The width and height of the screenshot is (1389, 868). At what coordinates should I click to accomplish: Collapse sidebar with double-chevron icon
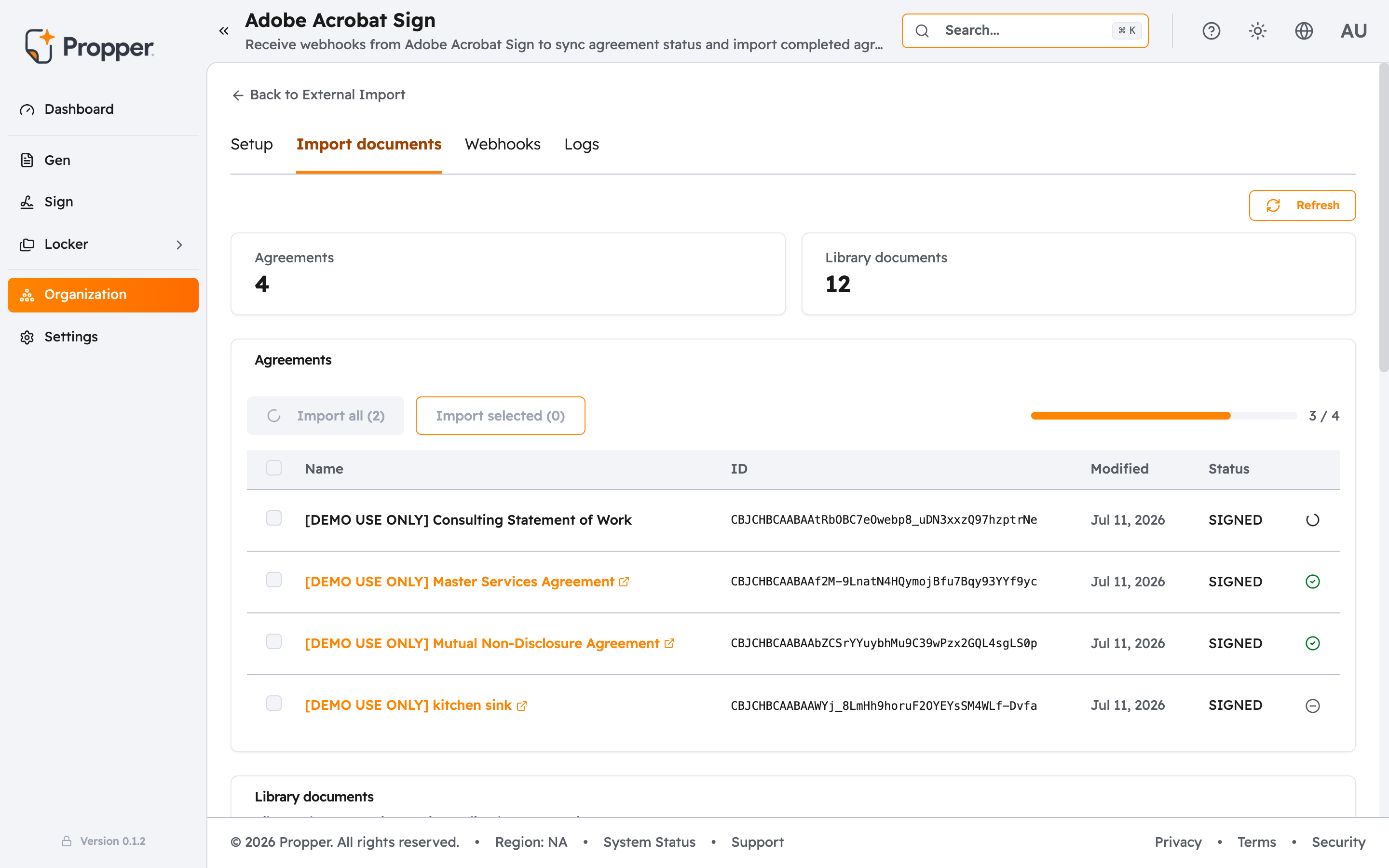click(224, 31)
